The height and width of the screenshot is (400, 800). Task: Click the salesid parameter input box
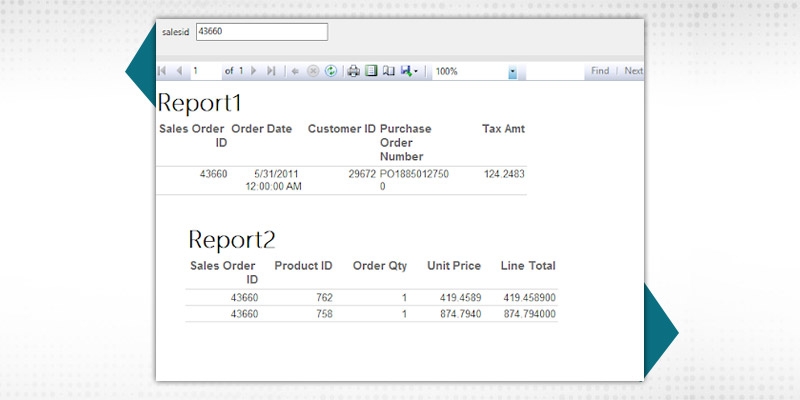coord(262,32)
